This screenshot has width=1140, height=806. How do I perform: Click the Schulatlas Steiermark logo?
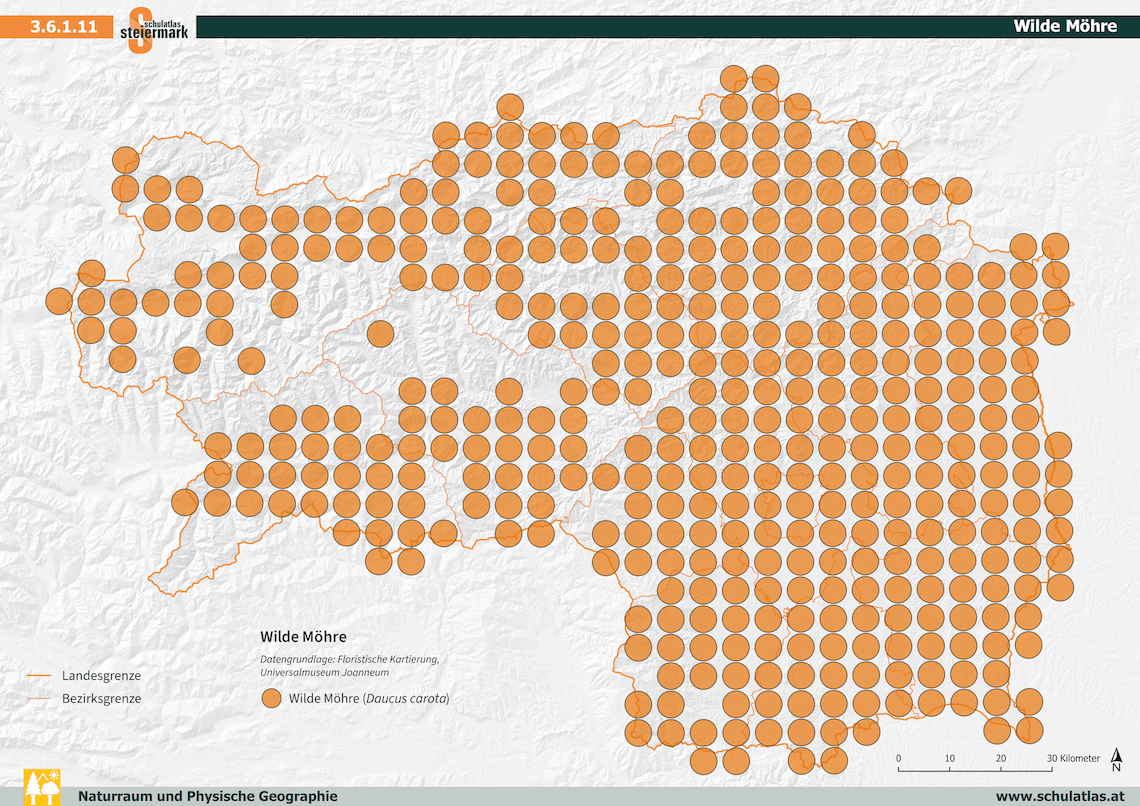point(153,29)
